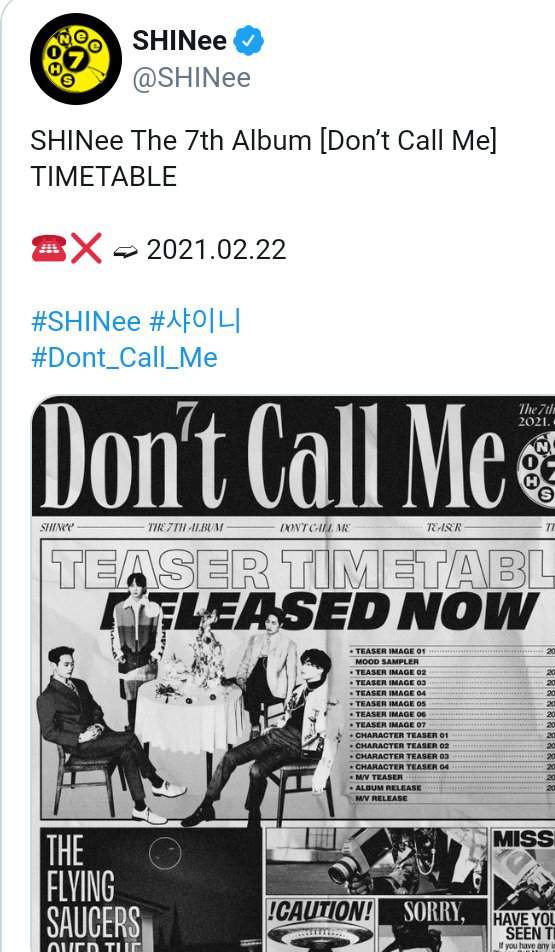The height and width of the screenshot is (952, 555).
Task: Click the arrow emoji before 2021.02.22
Action: [x=126, y=250]
